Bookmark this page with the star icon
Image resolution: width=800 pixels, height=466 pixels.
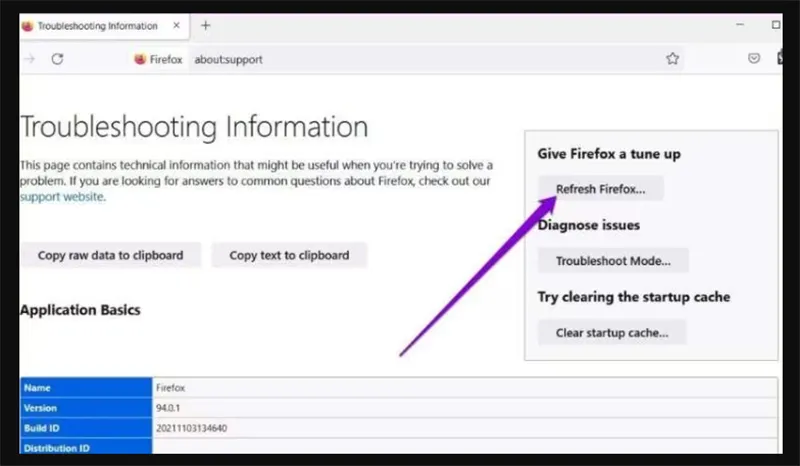[x=672, y=59]
